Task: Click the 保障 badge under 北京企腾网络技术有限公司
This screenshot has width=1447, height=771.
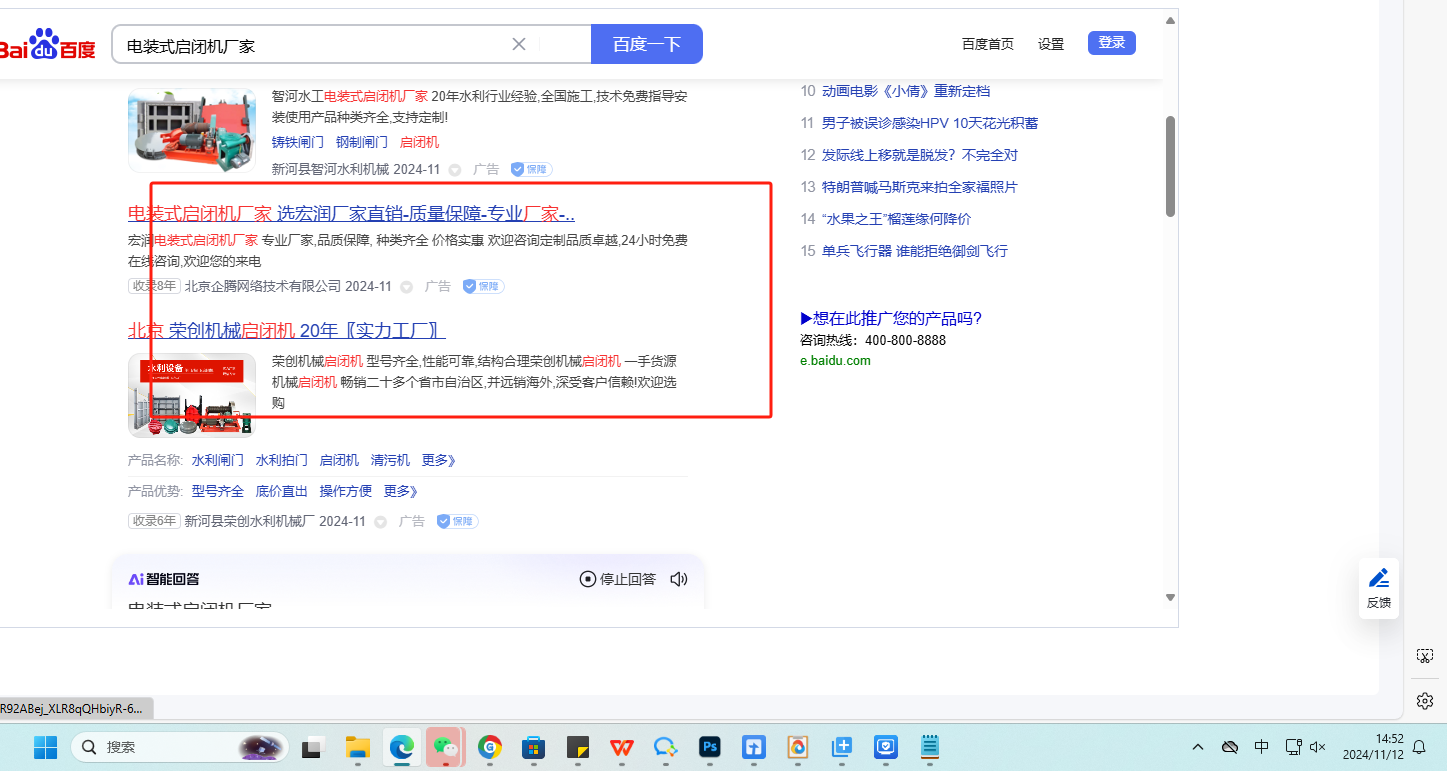Action: (483, 286)
